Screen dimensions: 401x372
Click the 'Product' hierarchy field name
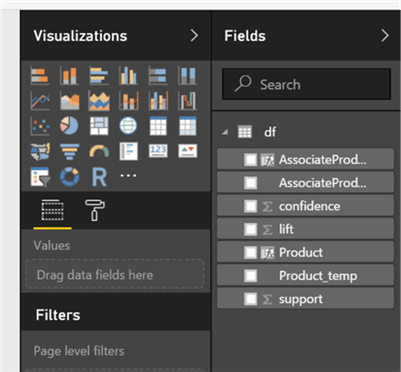pos(301,252)
